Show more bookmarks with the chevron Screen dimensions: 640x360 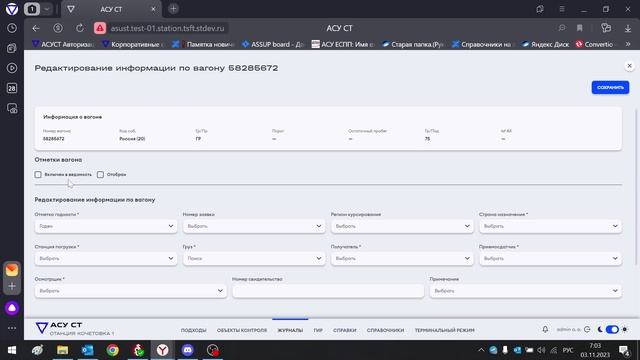pyautogui.click(x=628, y=44)
